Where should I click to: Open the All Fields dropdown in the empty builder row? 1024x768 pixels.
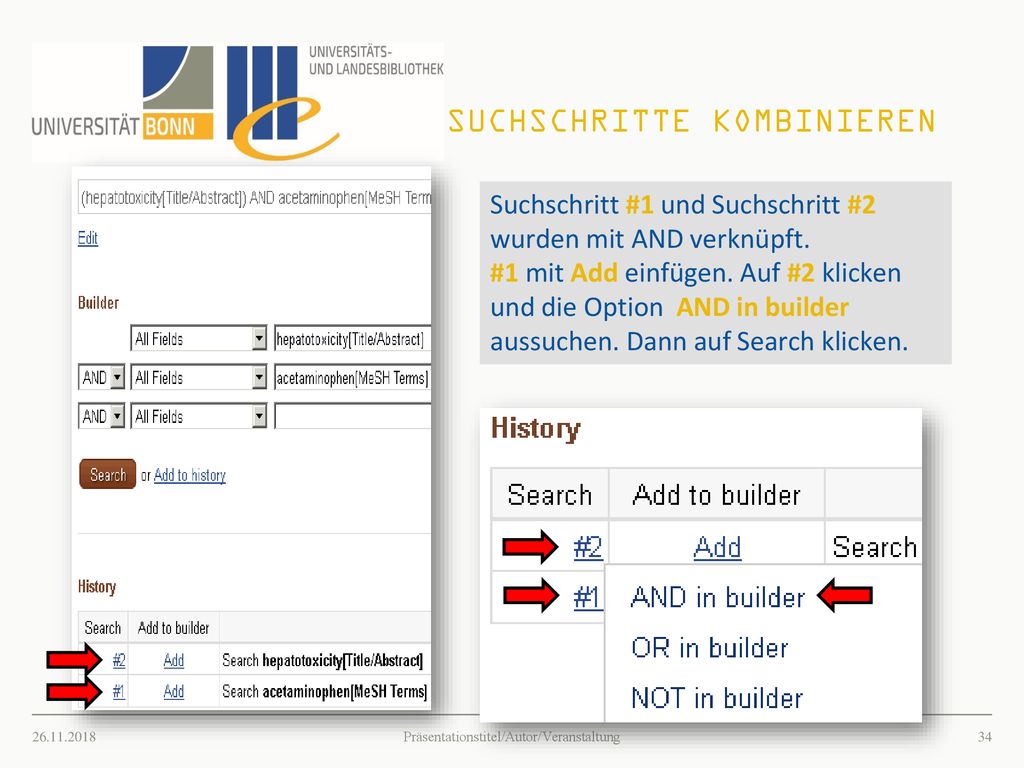click(199, 416)
